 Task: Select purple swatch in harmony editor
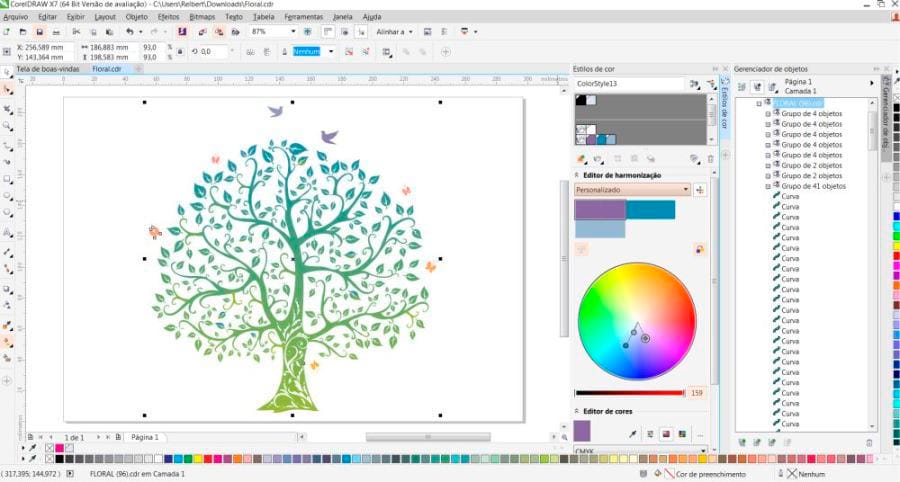(600, 210)
